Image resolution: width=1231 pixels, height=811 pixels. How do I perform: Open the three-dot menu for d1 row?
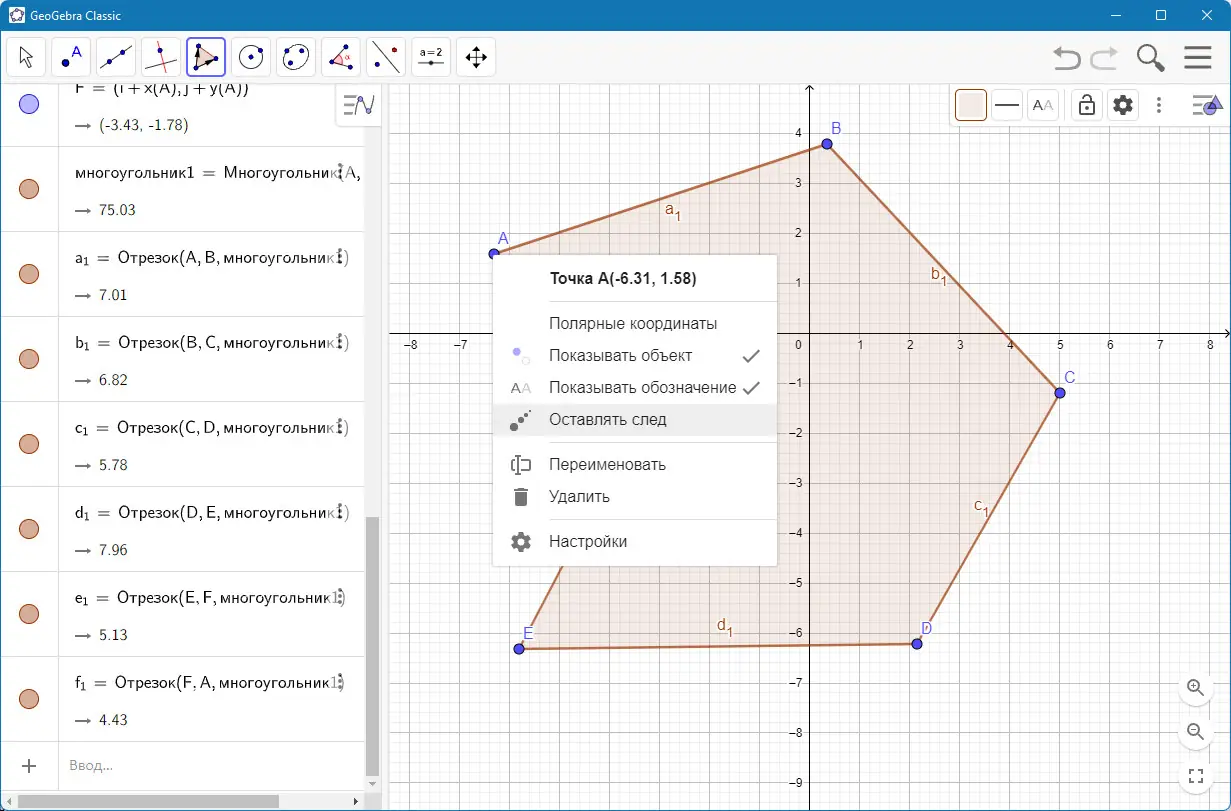pyautogui.click(x=341, y=512)
